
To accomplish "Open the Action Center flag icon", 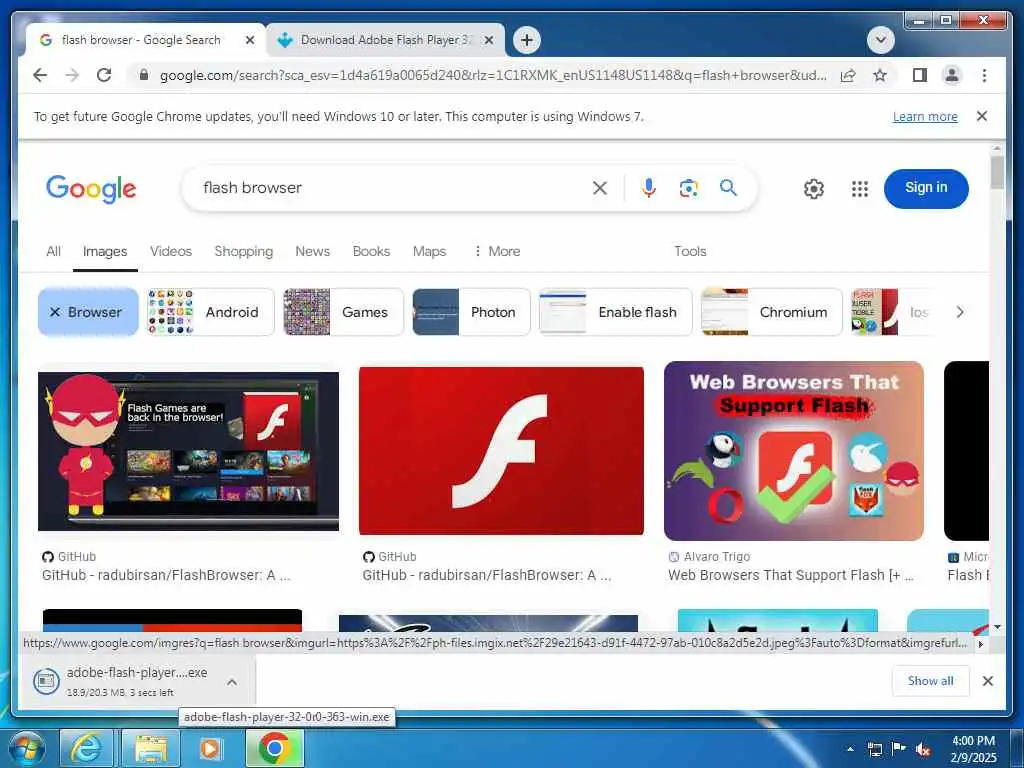I will click(899, 749).
